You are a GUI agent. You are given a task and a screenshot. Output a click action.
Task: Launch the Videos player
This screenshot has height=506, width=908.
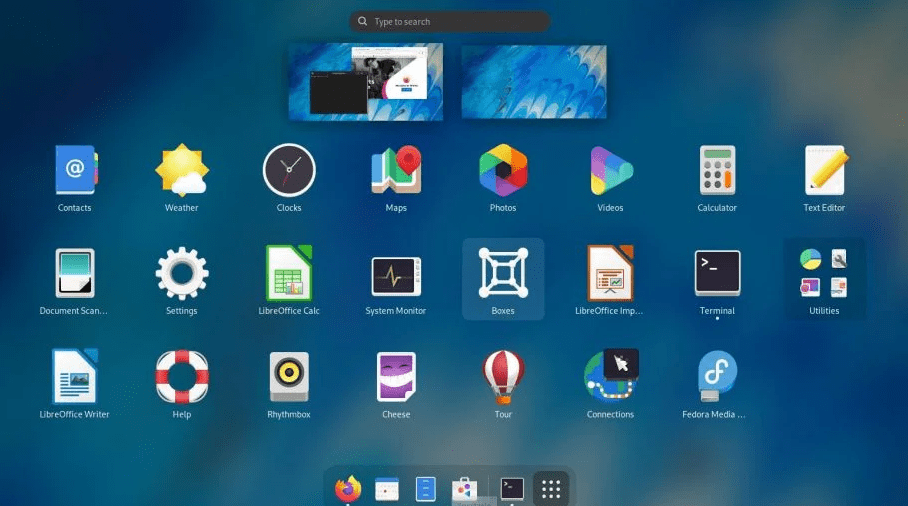click(x=610, y=178)
